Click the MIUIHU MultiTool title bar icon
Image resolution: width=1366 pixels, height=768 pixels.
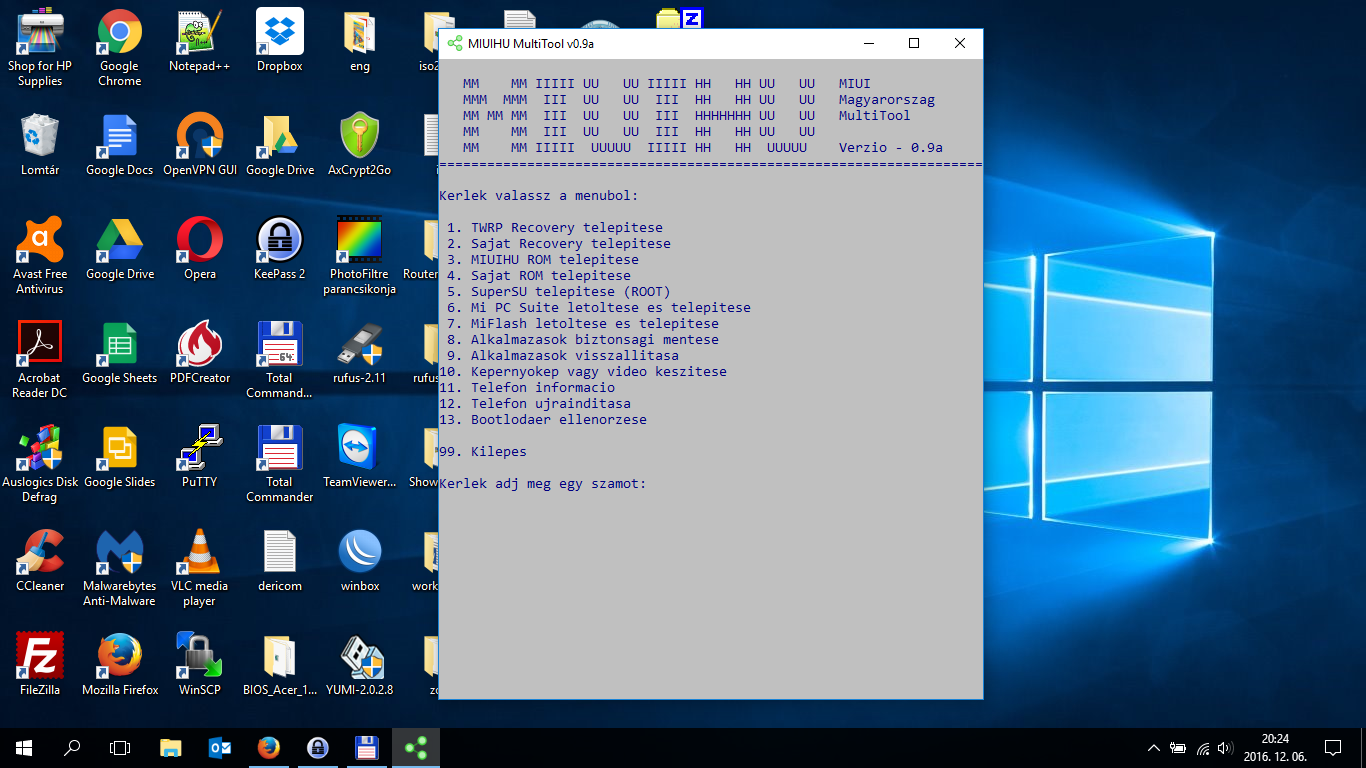[x=455, y=44]
